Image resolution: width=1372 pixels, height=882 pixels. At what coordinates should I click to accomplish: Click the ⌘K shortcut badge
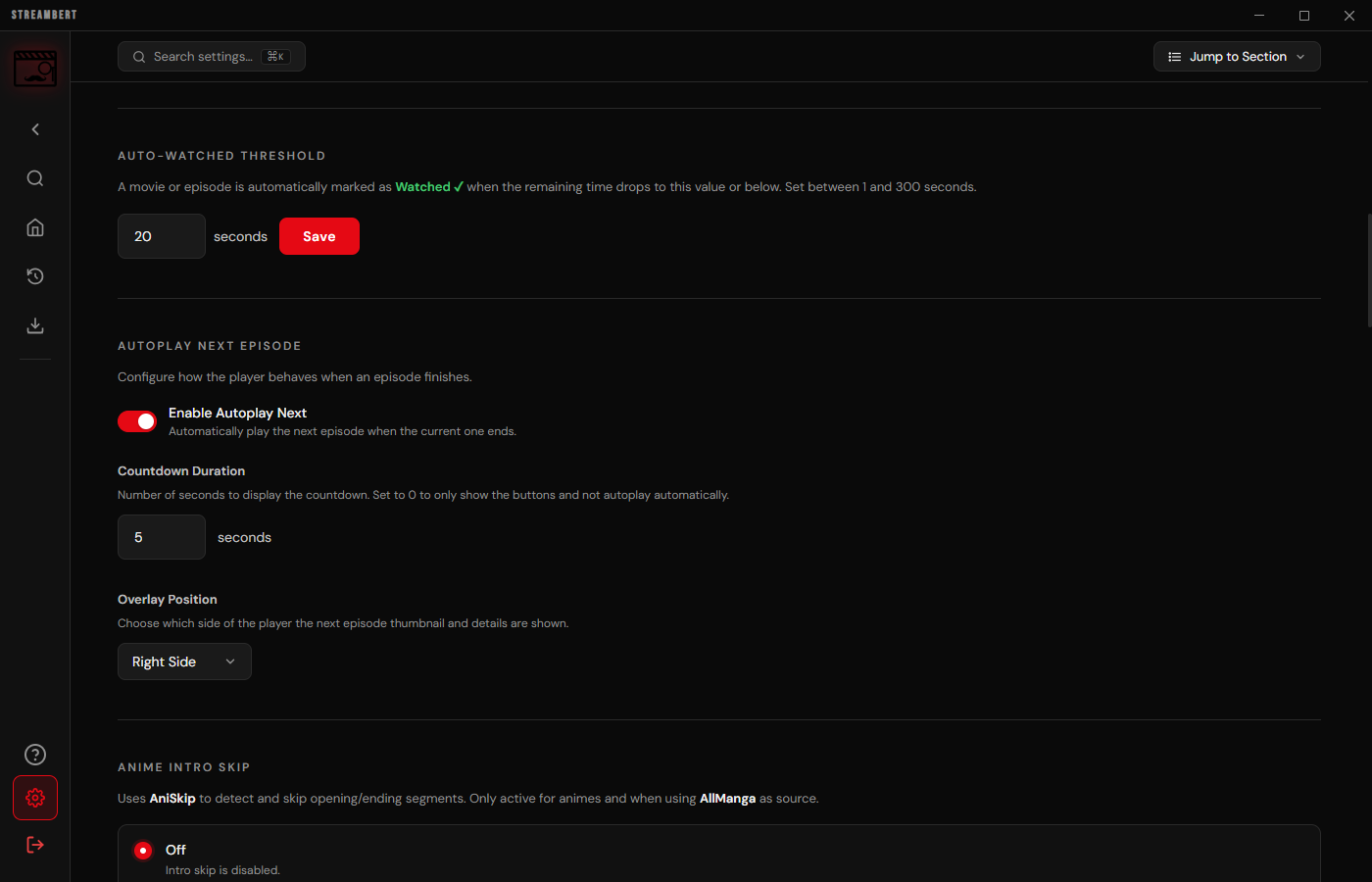point(276,57)
